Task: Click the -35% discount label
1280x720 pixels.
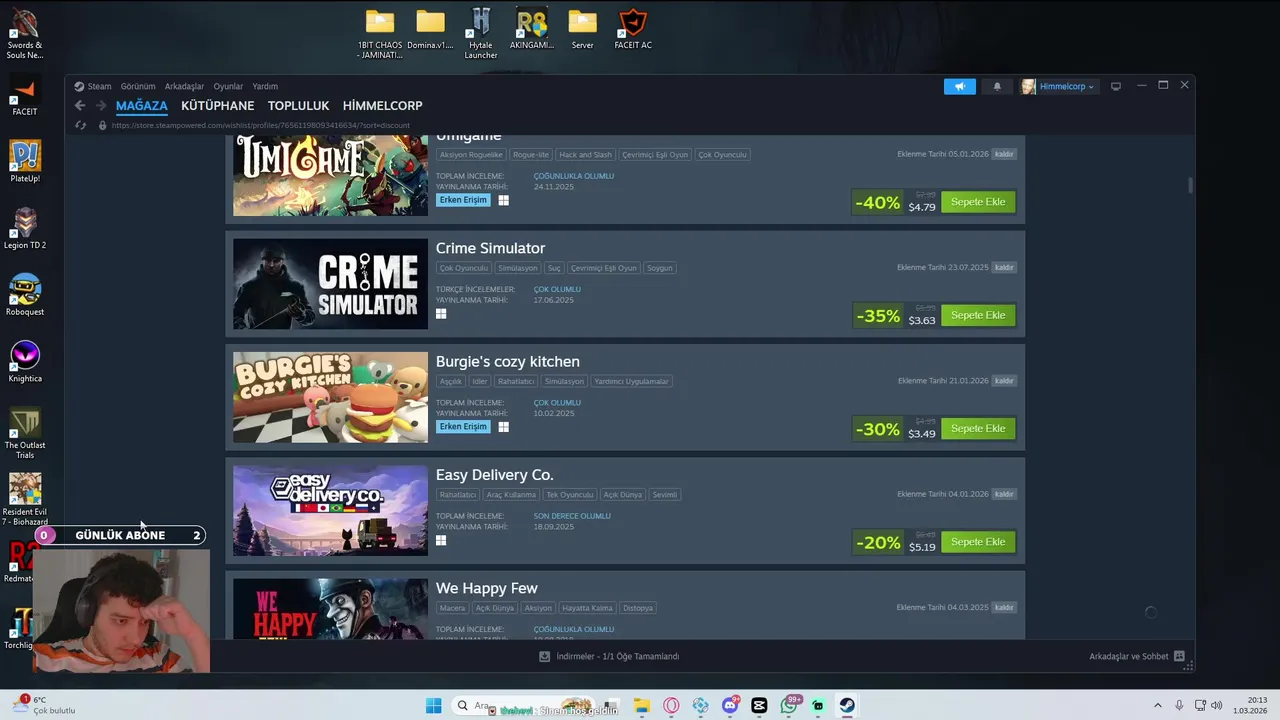Action: (878, 316)
